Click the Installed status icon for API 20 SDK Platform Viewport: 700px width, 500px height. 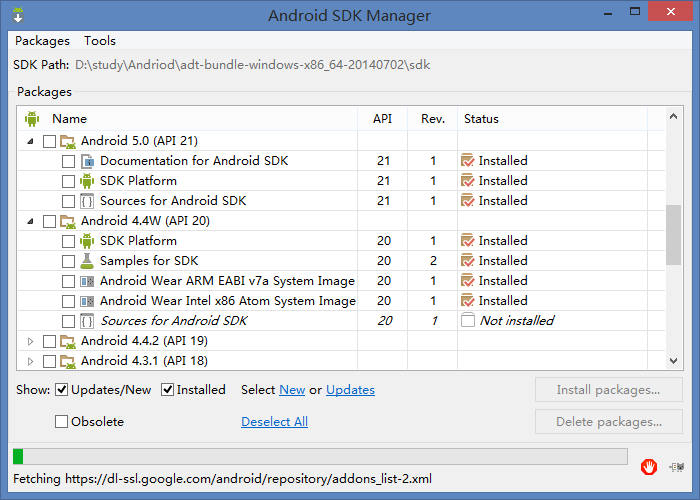(467, 241)
